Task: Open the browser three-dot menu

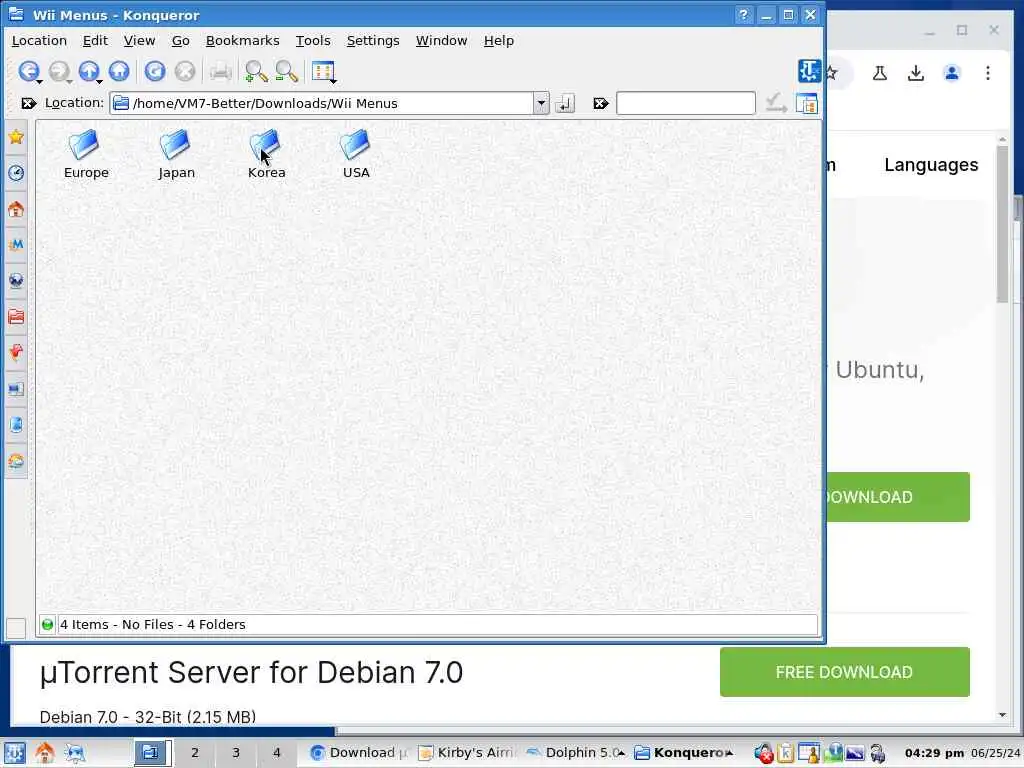Action: tap(987, 73)
